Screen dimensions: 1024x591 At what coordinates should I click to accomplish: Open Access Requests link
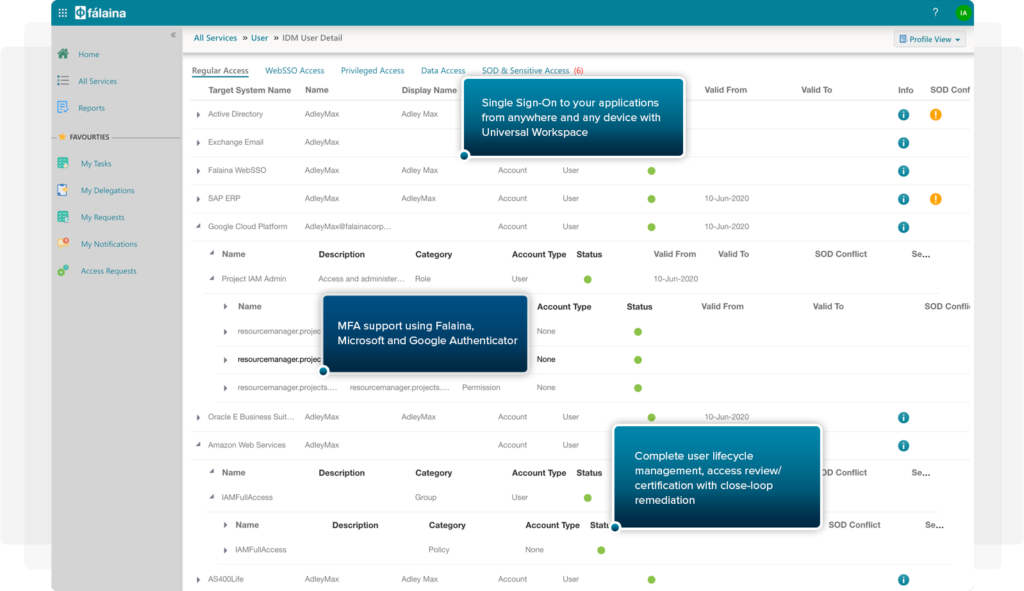(108, 270)
